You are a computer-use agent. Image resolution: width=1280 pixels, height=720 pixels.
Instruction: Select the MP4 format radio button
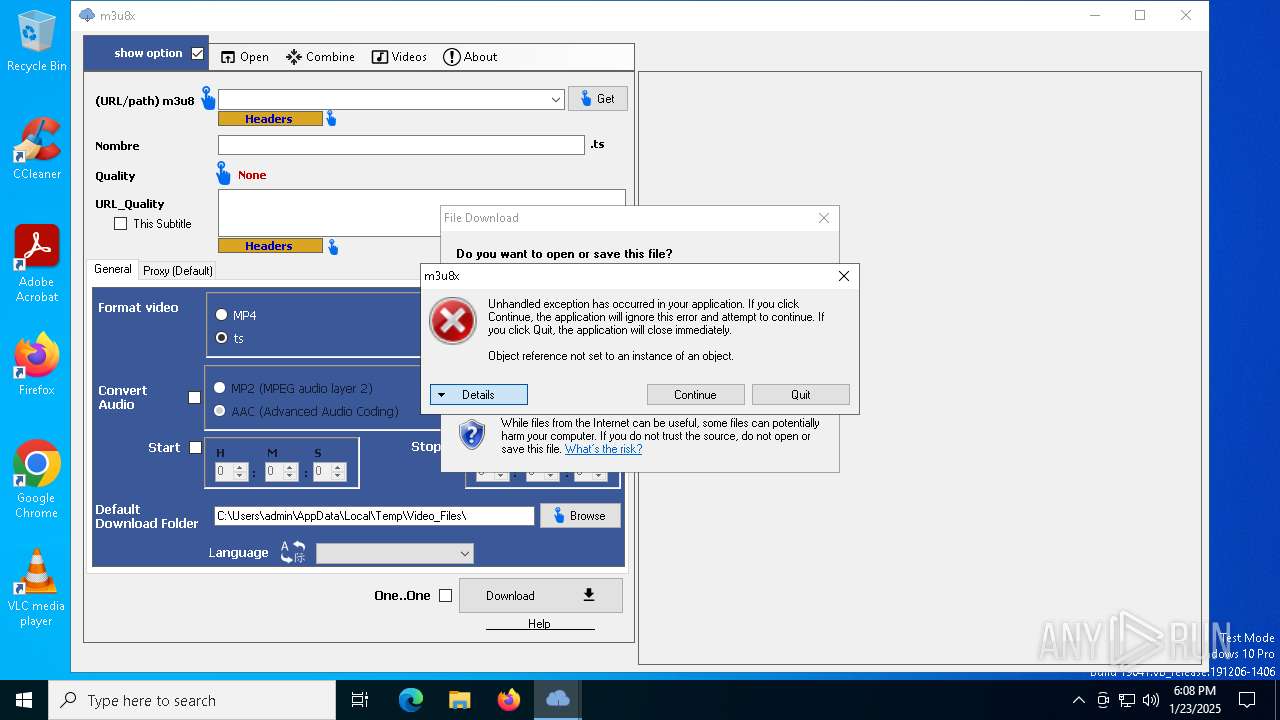click(x=221, y=315)
